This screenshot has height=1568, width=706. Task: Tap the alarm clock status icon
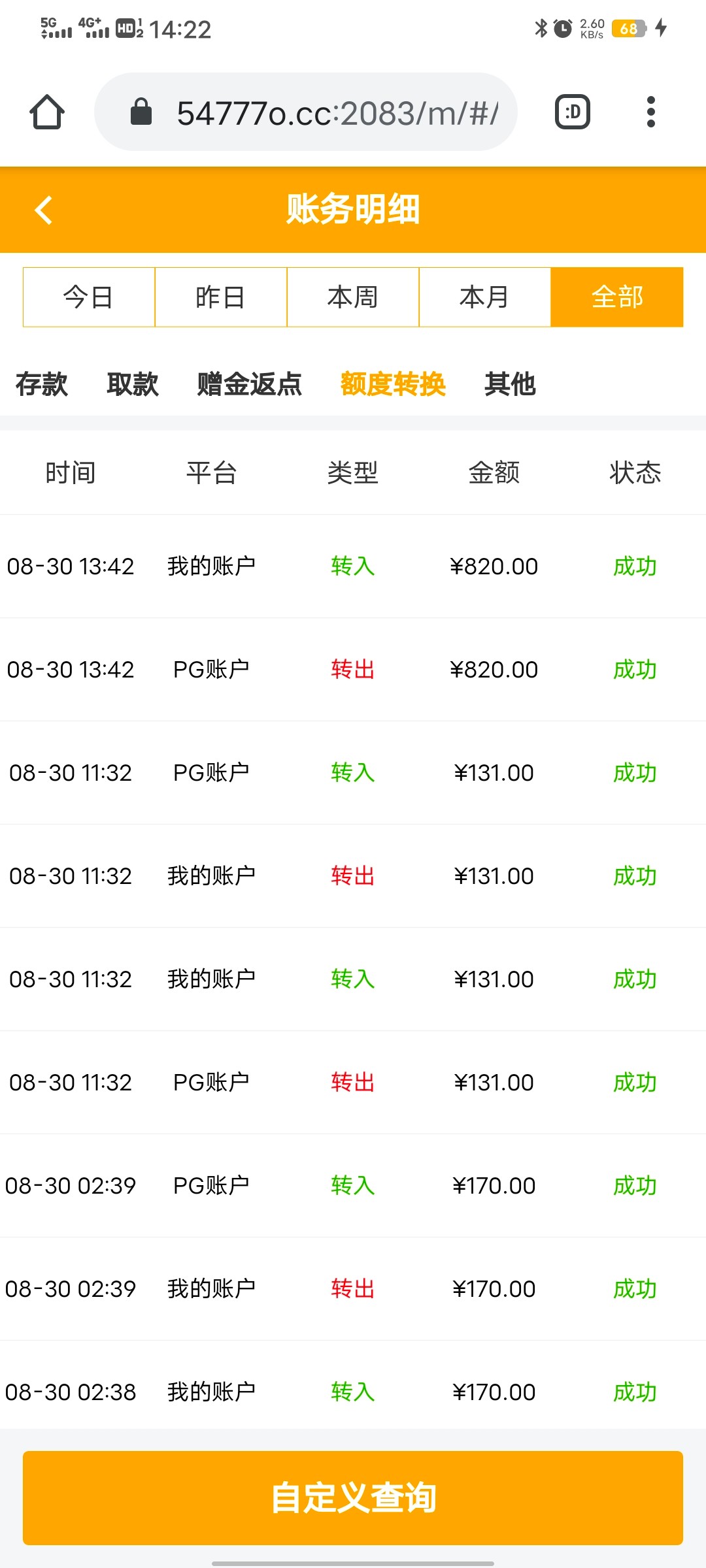562,29
